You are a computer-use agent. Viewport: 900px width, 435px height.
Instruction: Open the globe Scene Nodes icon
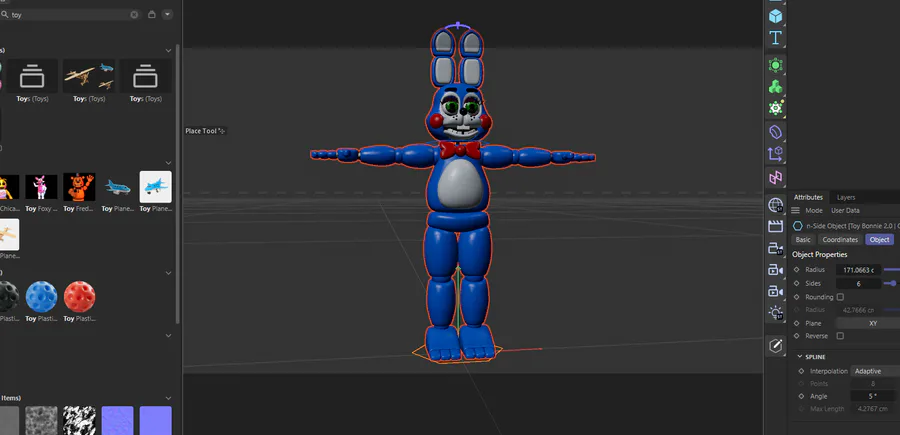775,204
